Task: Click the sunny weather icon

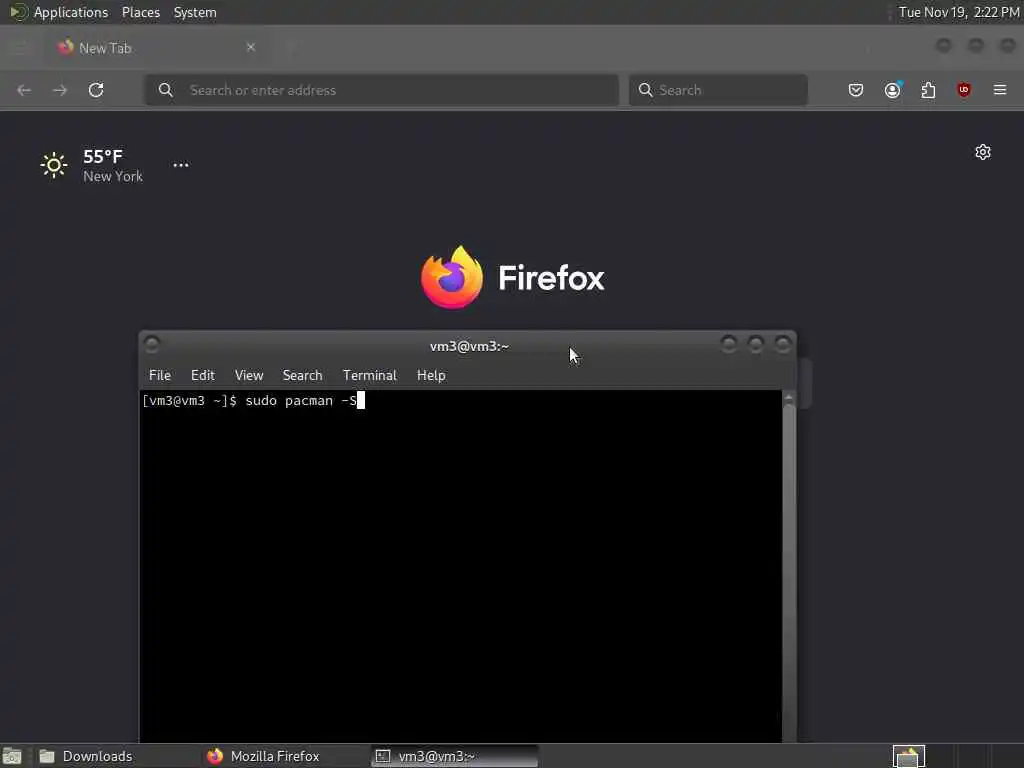Action: tap(54, 165)
